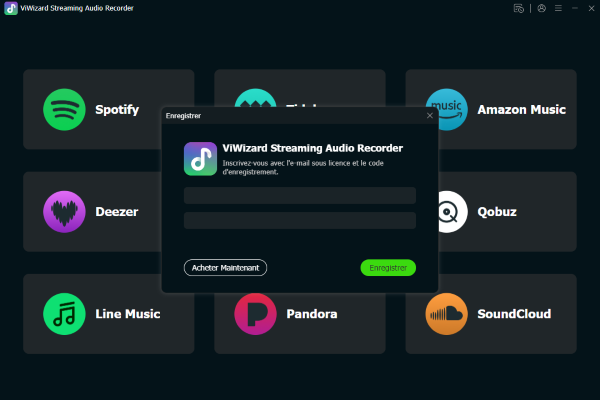Click the registration code input field
600x400 pixels.
click(x=300, y=220)
